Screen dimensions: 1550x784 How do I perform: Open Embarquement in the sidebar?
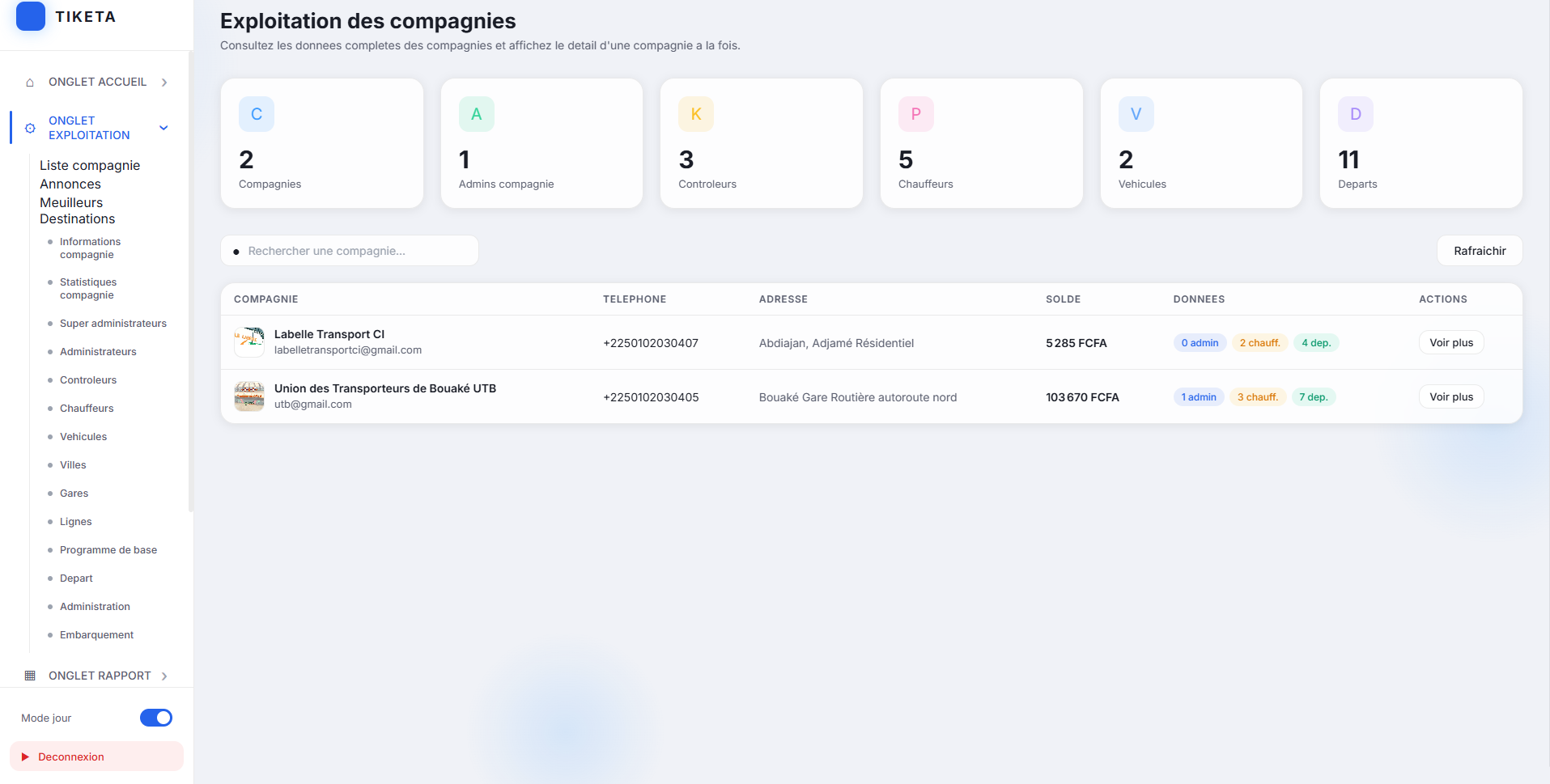(x=97, y=635)
